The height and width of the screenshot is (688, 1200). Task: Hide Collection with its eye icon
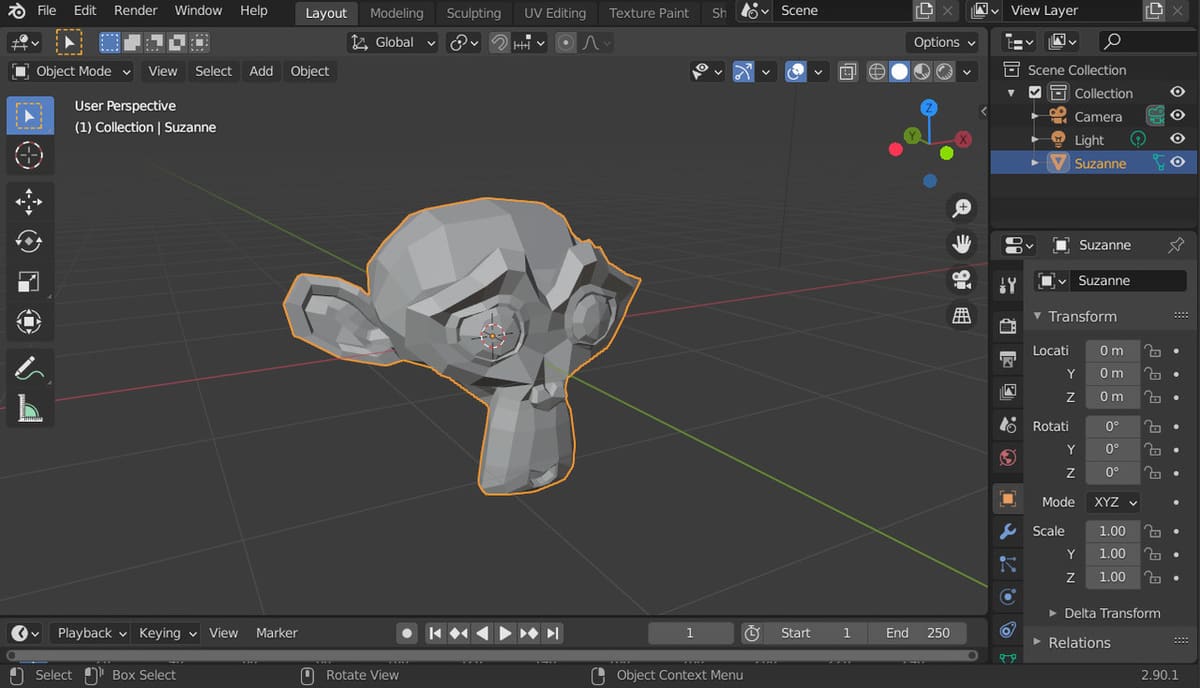[x=1178, y=93]
